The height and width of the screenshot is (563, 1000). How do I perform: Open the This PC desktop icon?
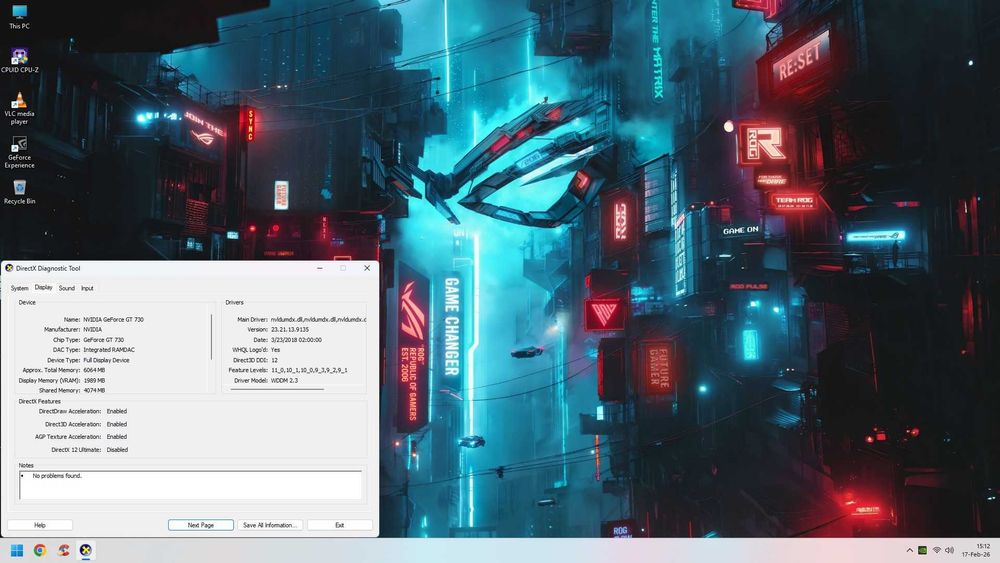pos(19,17)
